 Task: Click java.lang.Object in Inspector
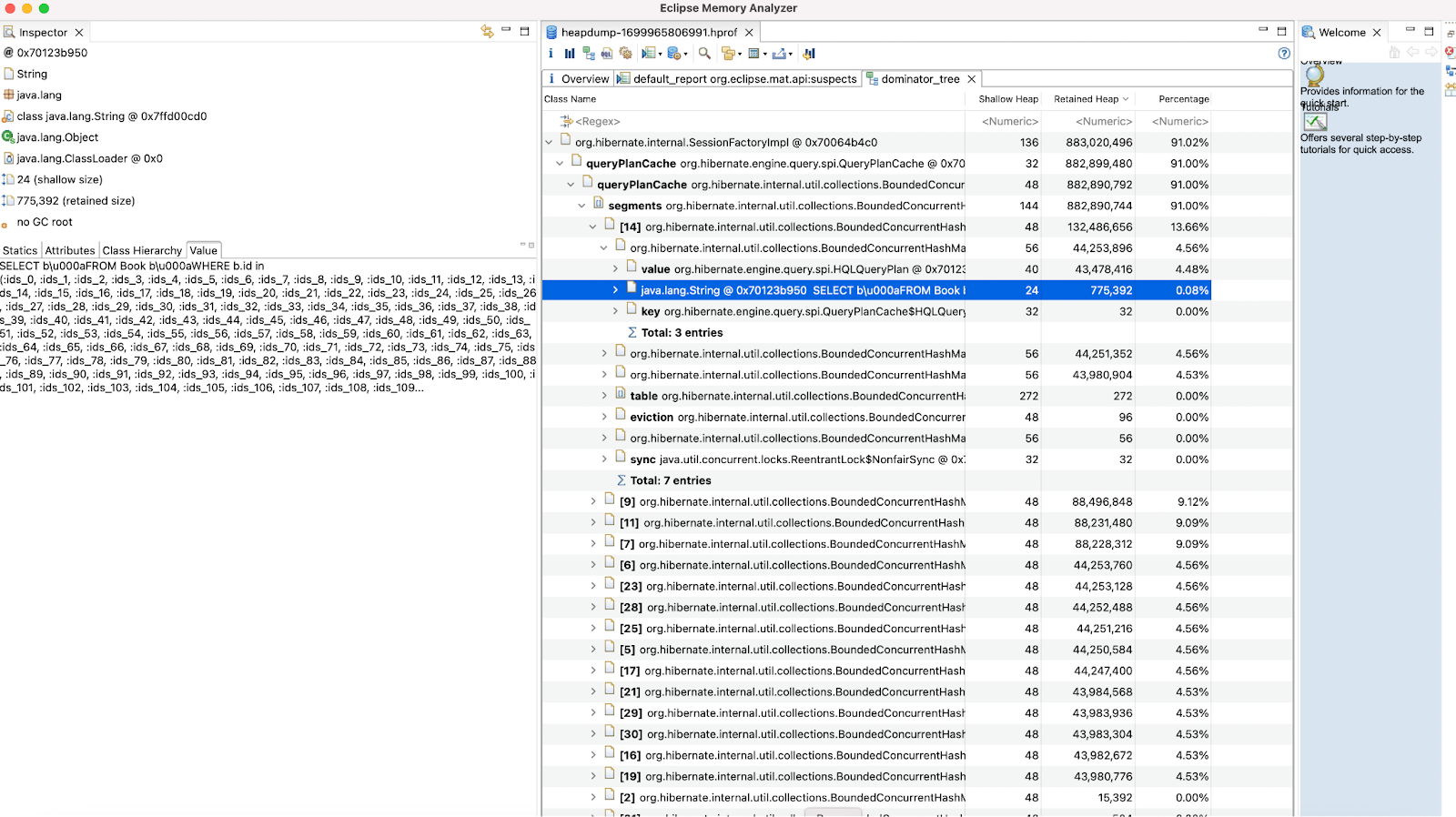click(57, 137)
